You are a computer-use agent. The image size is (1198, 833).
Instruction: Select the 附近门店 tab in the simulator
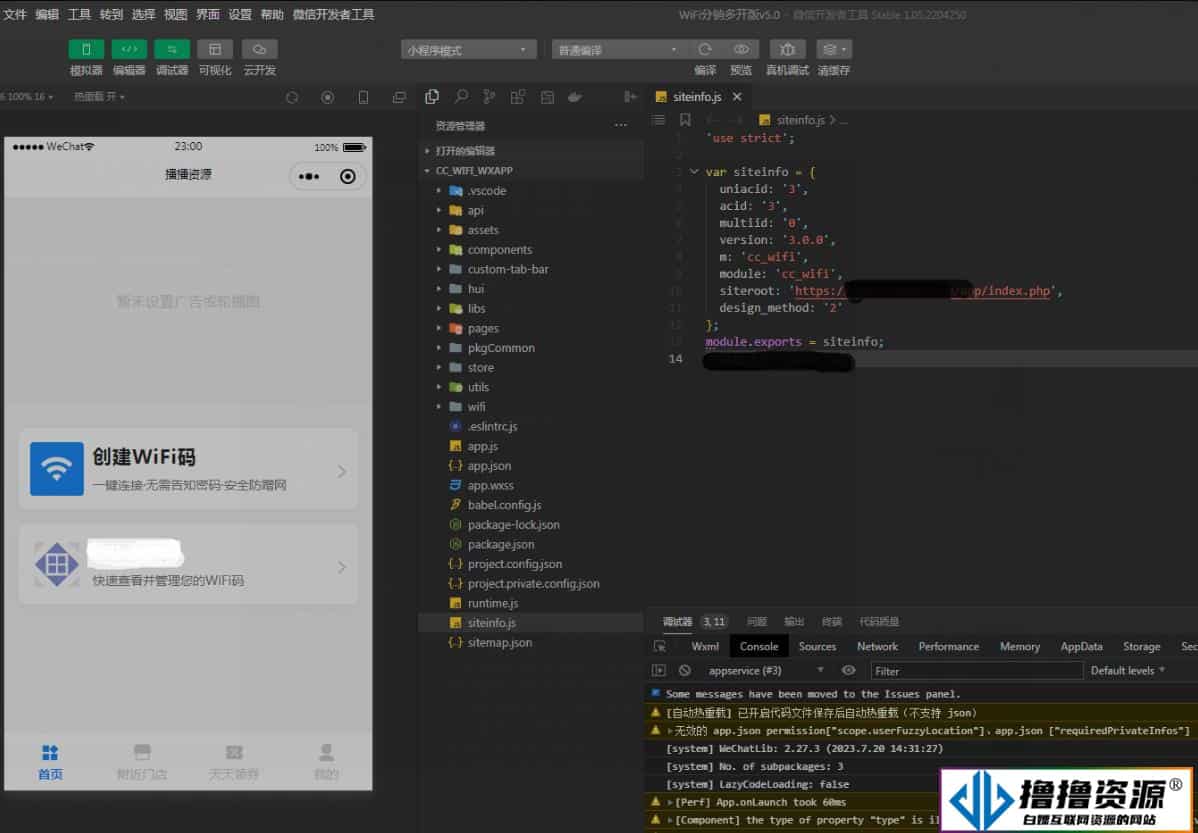pos(142,762)
